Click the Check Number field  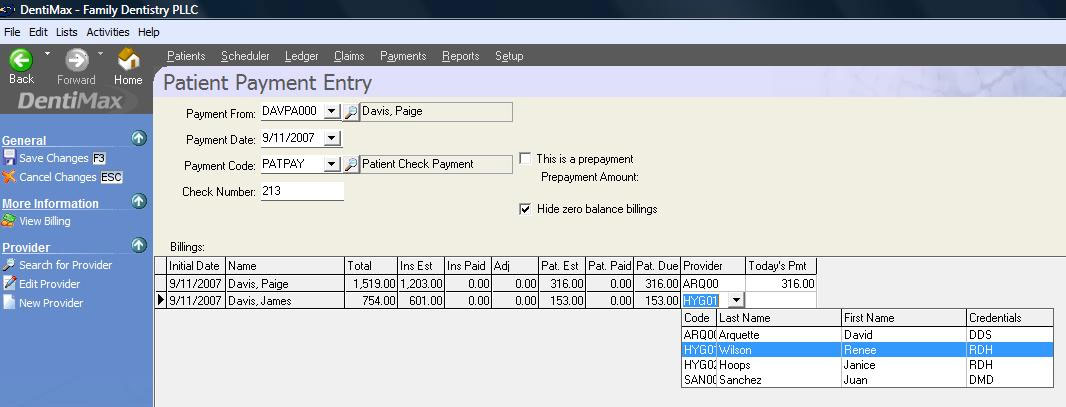[302, 192]
